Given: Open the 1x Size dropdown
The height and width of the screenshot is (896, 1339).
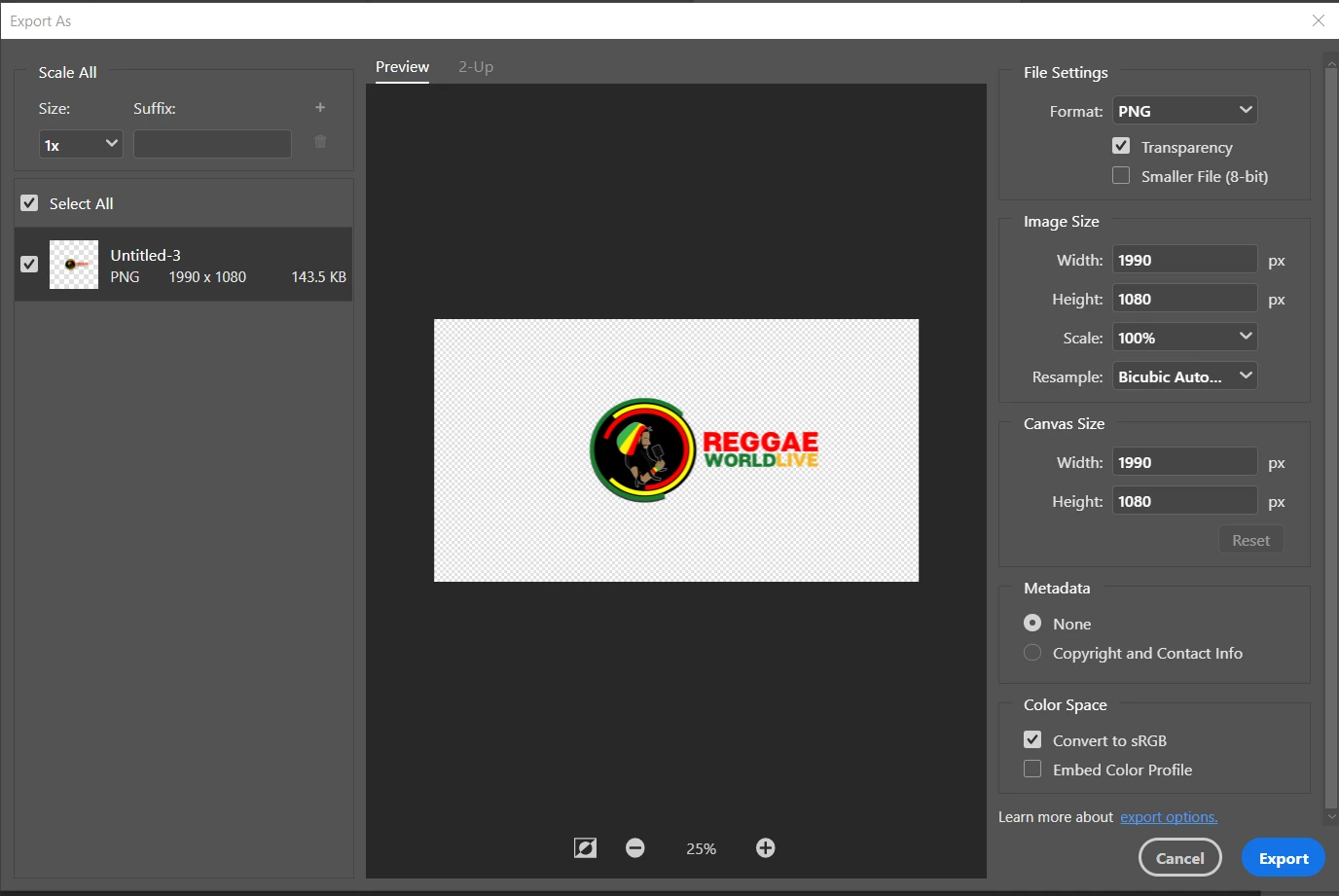Looking at the screenshot, I should [81, 144].
